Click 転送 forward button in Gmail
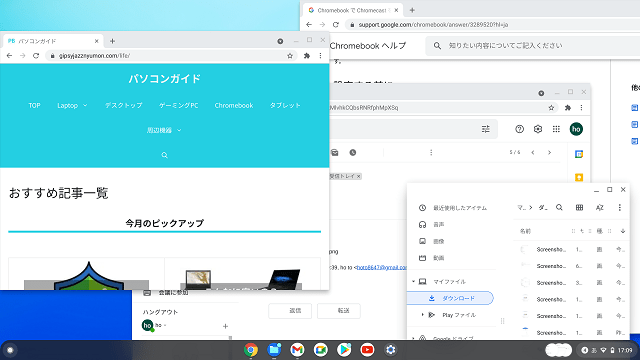The image size is (640, 360). 339,311
